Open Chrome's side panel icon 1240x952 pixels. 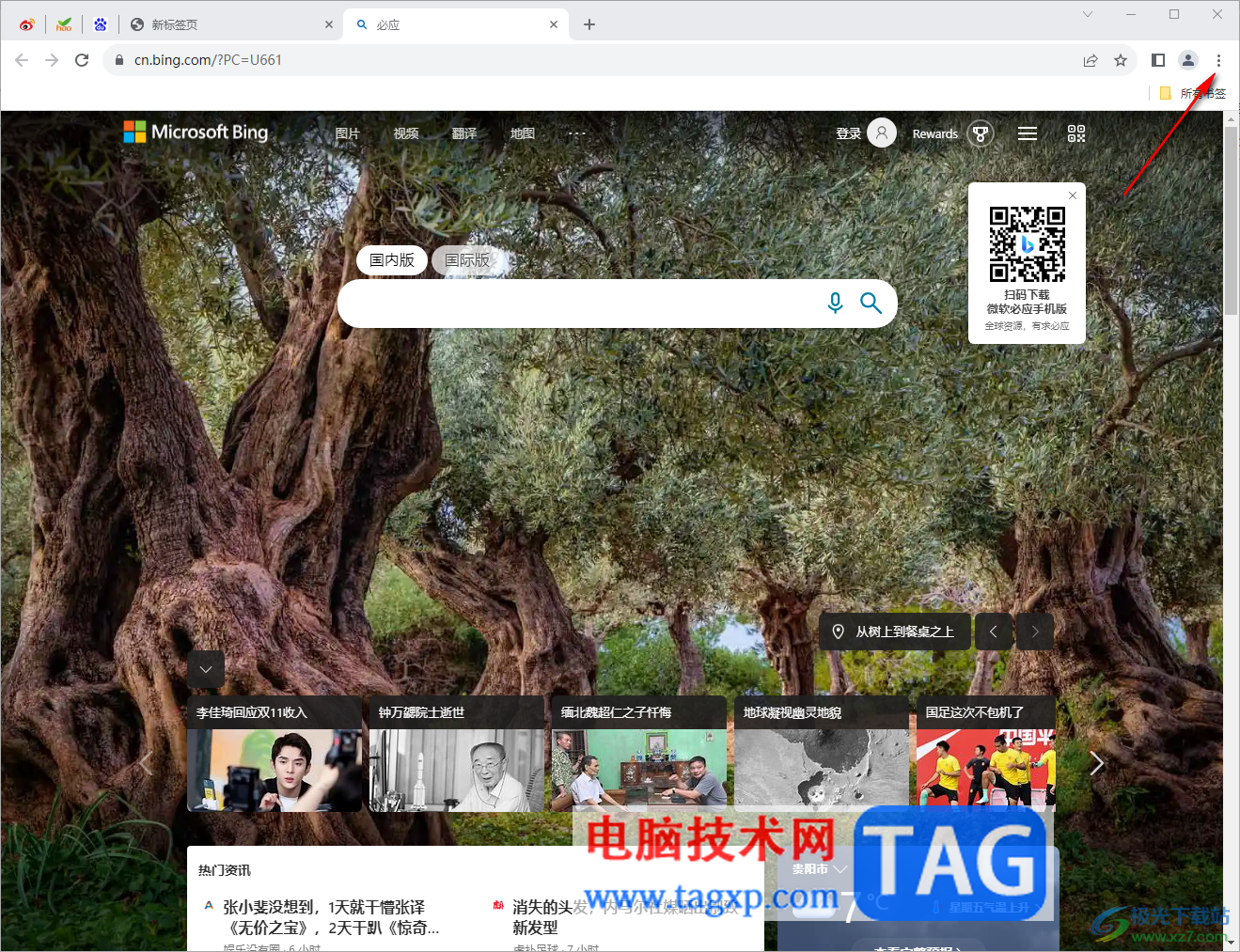pyautogui.click(x=1157, y=59)
